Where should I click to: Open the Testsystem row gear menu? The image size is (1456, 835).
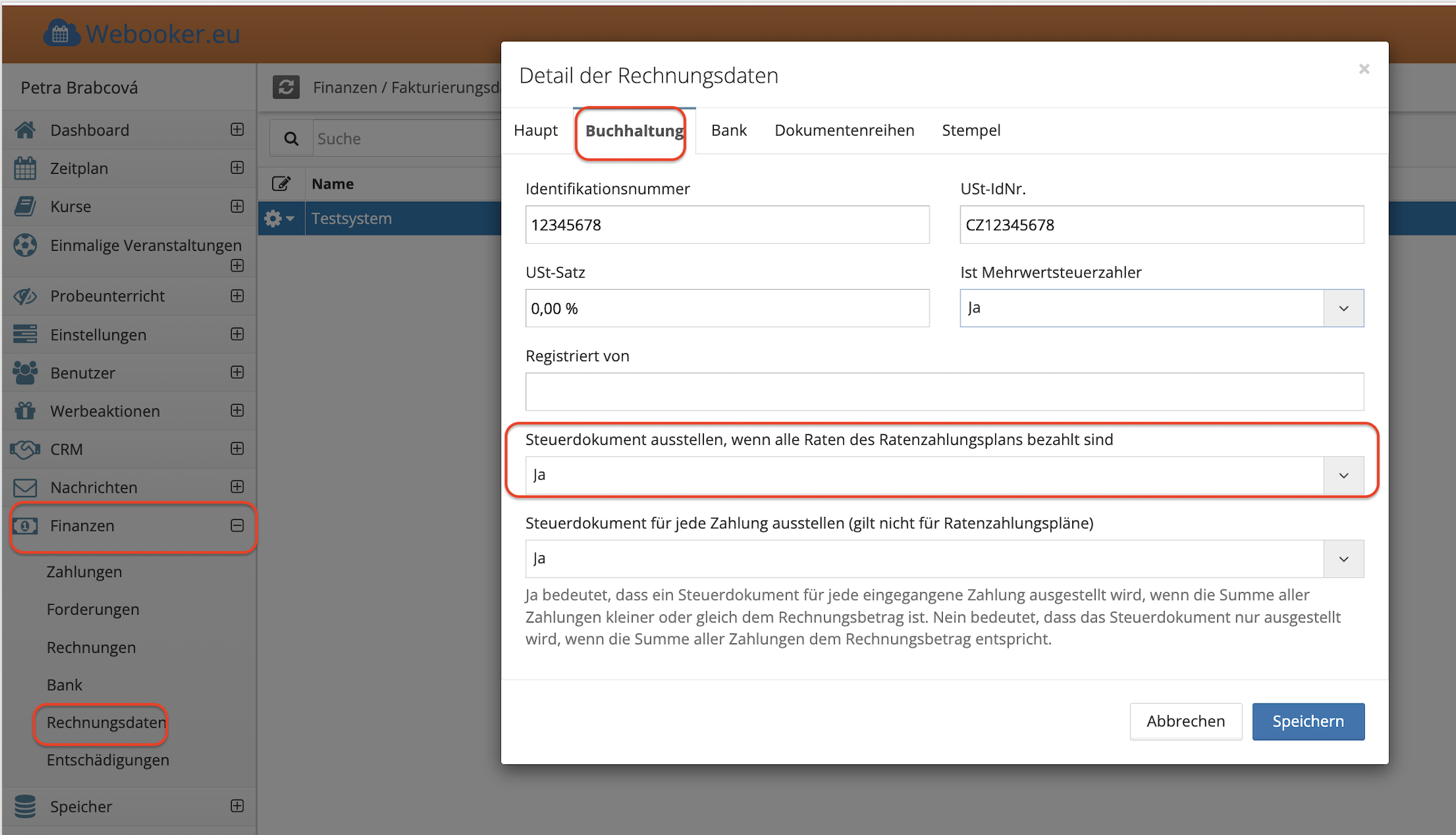tap(279, 218)
